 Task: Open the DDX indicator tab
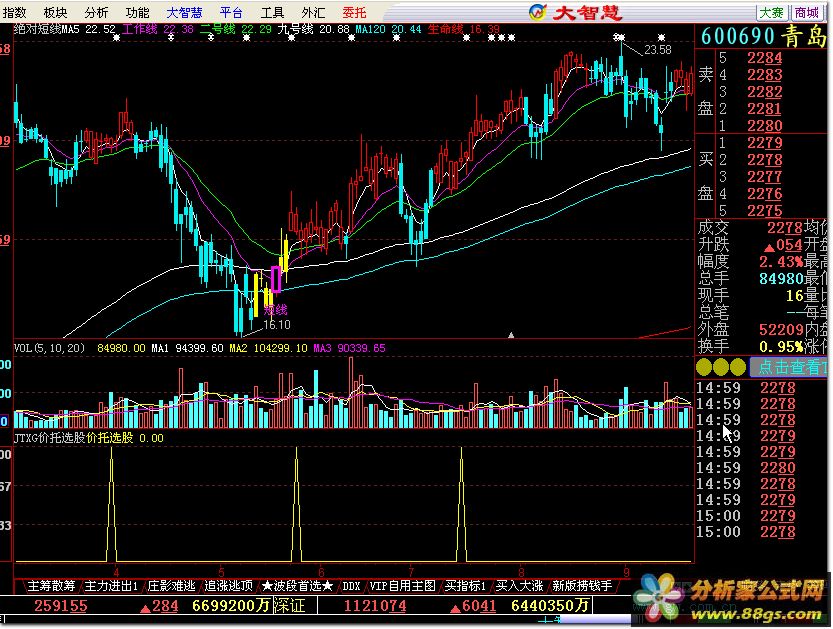tap(351, 586)
